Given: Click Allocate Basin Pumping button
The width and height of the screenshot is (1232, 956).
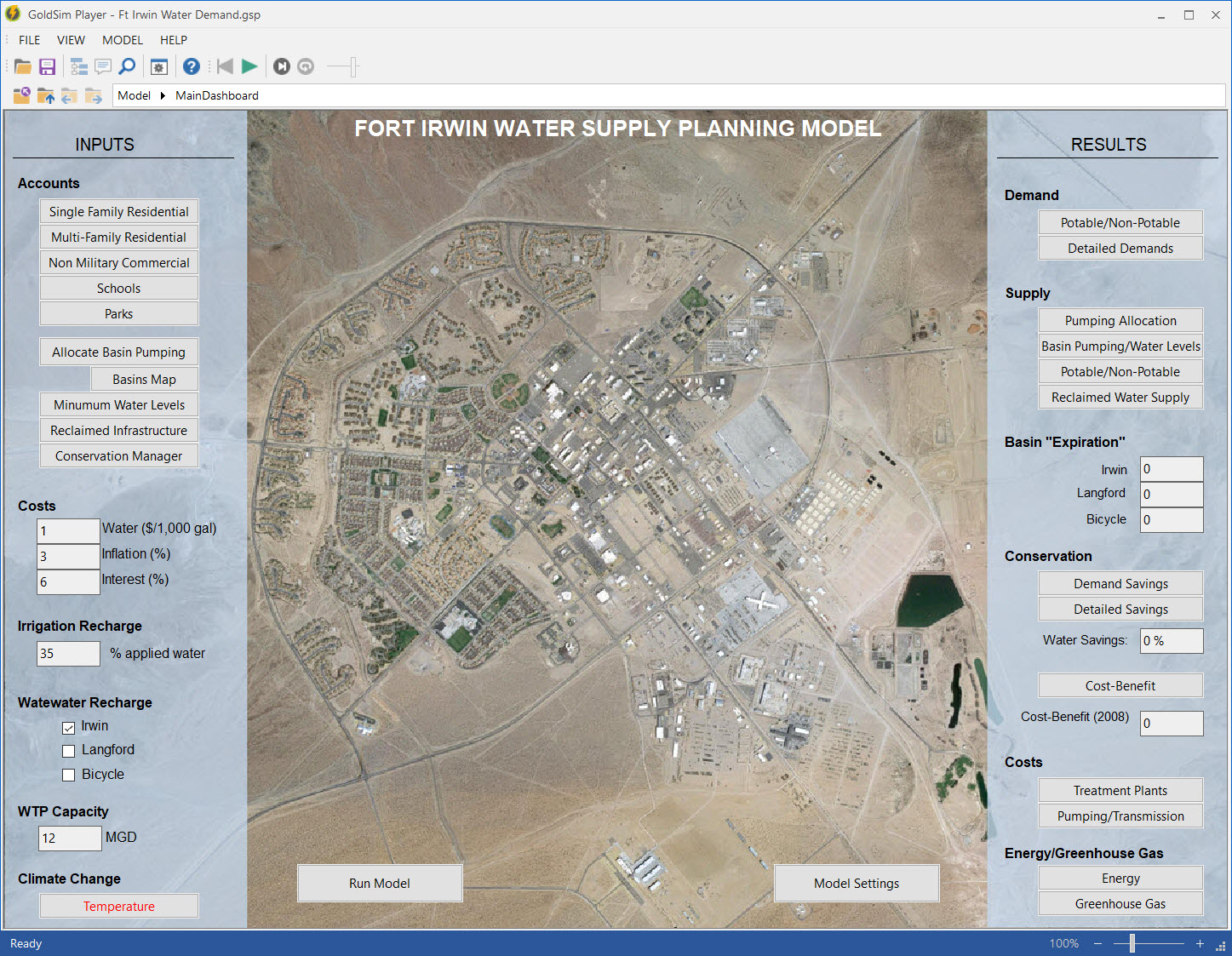Looking at the screenshot, I should 119,352.
